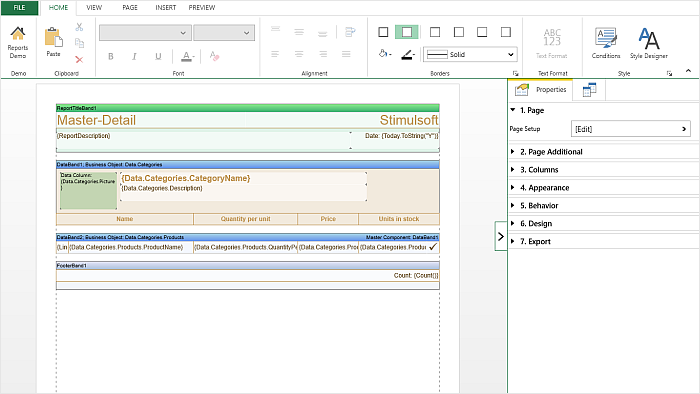Click the Copy icon in Clipboard group
The image size is (700, 394).
tap(79, 43)
